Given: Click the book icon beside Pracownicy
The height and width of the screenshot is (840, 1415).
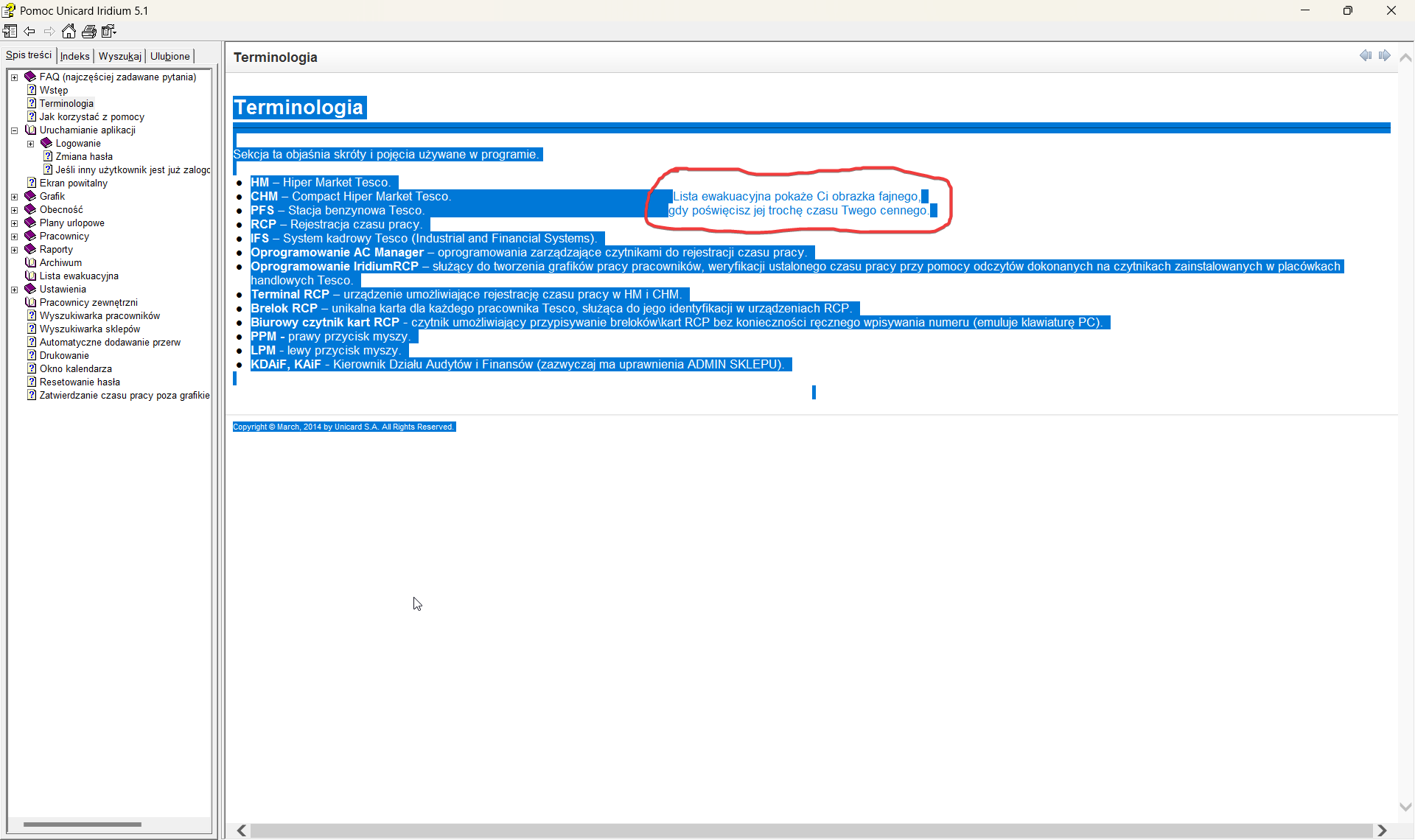Looking at the screenshot, I should (30, 236).
